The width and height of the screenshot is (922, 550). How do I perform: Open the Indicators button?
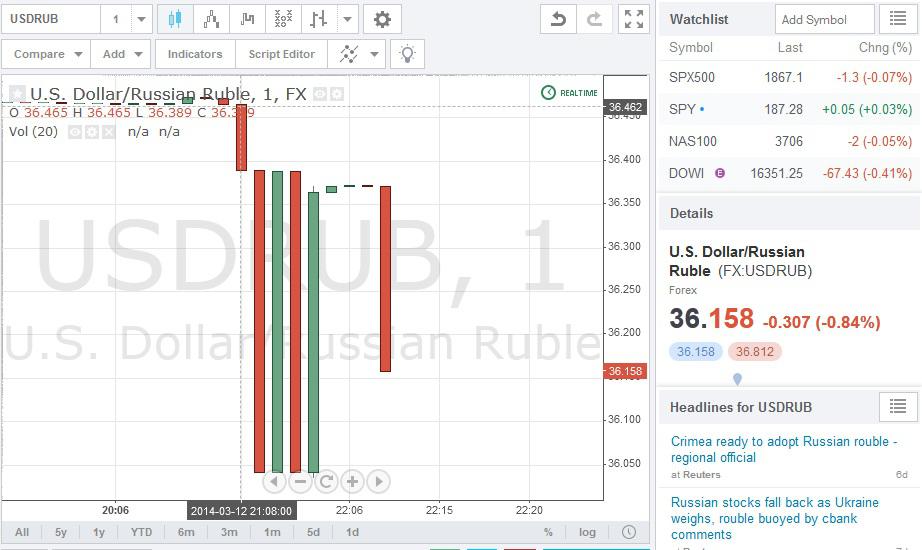(195, 54)
